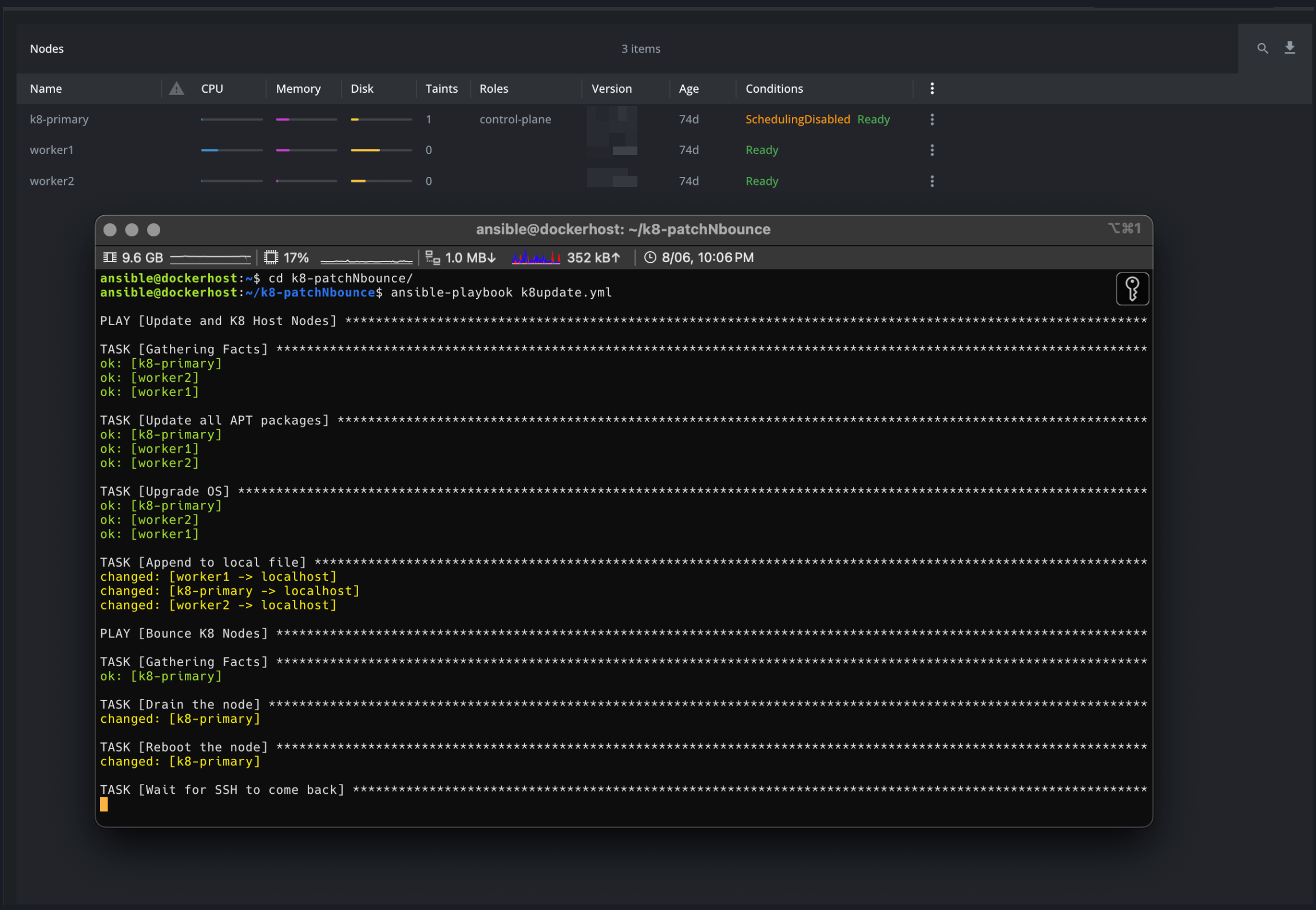Image resolution: width=1316 pixels, height=910 pixels.
Task: Sort nodes by Conditions column
Action: pos(774,88)
